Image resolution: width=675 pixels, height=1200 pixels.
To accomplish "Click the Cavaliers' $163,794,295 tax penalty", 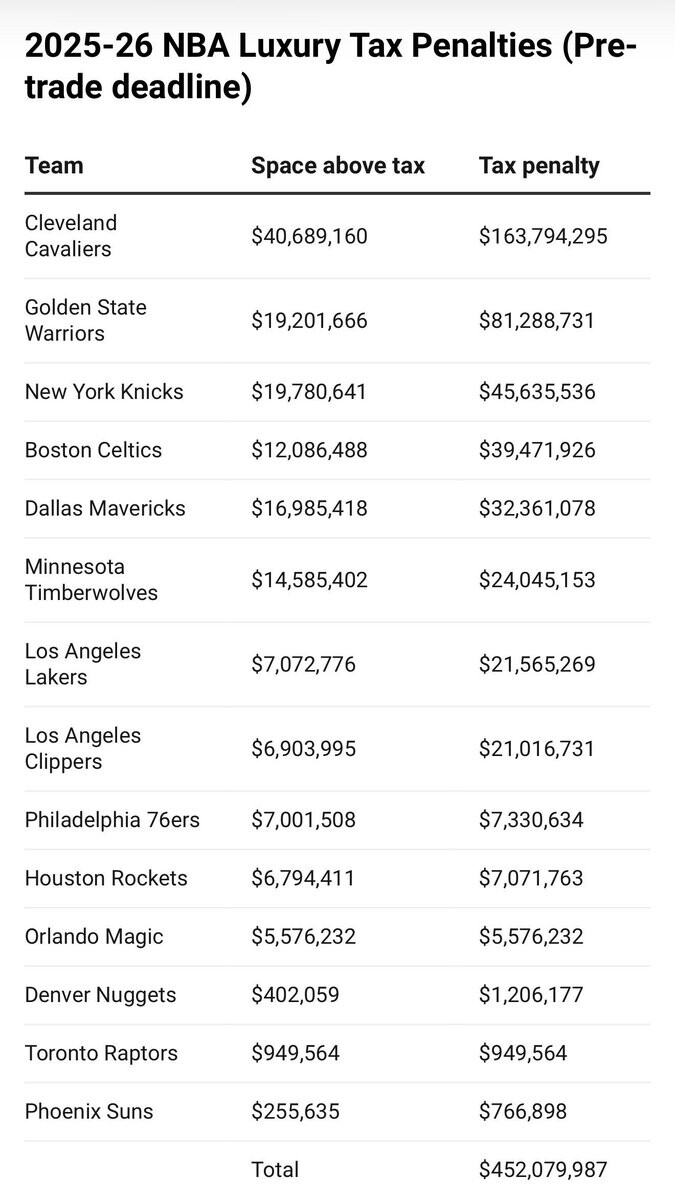I will pos(543,237).
